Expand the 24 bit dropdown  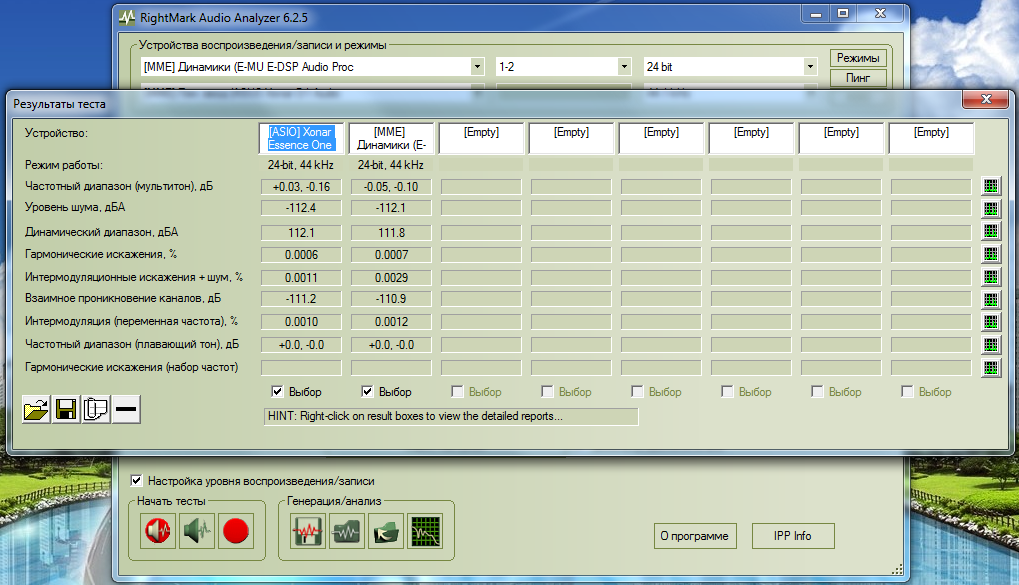(810, 66)
